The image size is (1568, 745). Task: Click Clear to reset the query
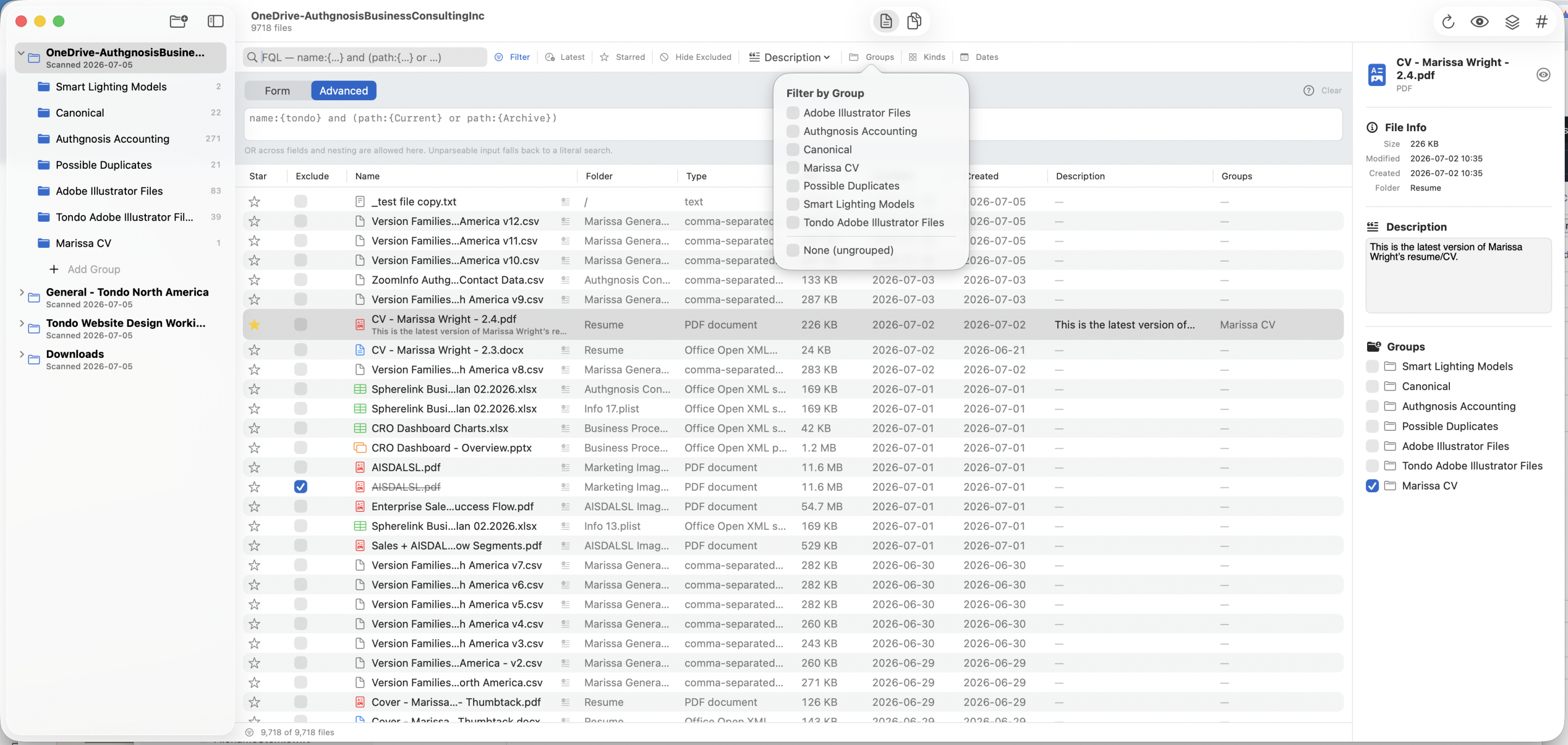point(1331,90)
